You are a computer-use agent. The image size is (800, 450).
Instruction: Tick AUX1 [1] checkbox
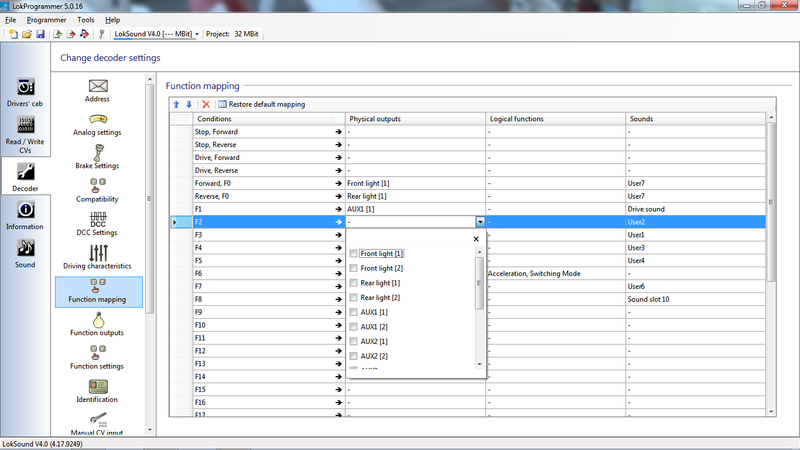pos(354,312)
